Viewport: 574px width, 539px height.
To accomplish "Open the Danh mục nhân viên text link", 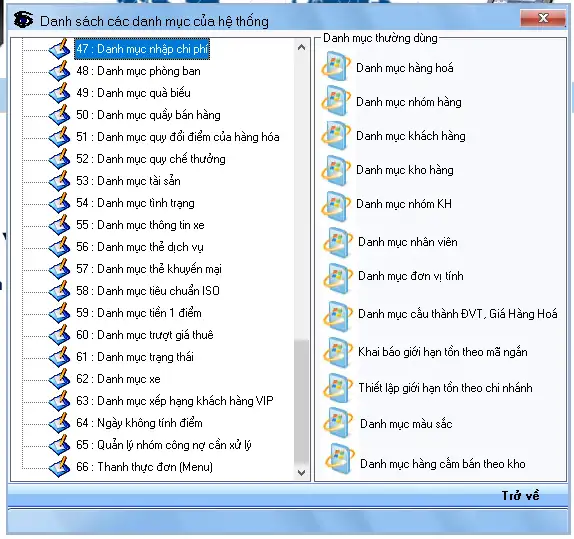I will tap(407, 242).
